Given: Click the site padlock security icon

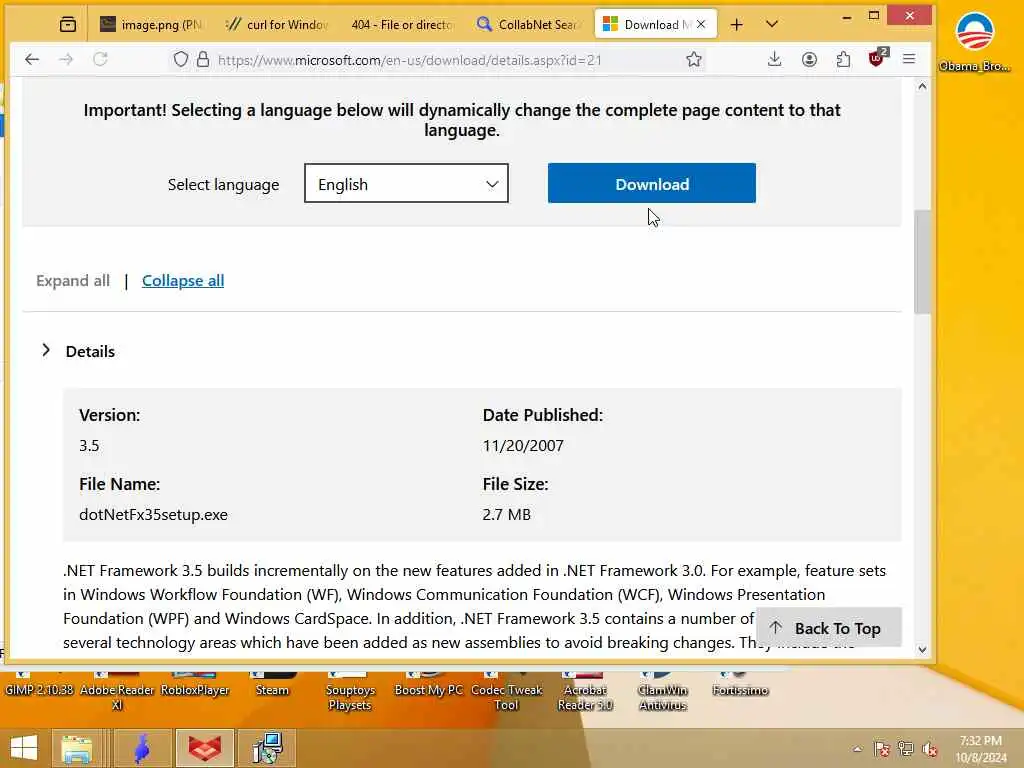Looking at the screenshot, I should coord(203,59).
